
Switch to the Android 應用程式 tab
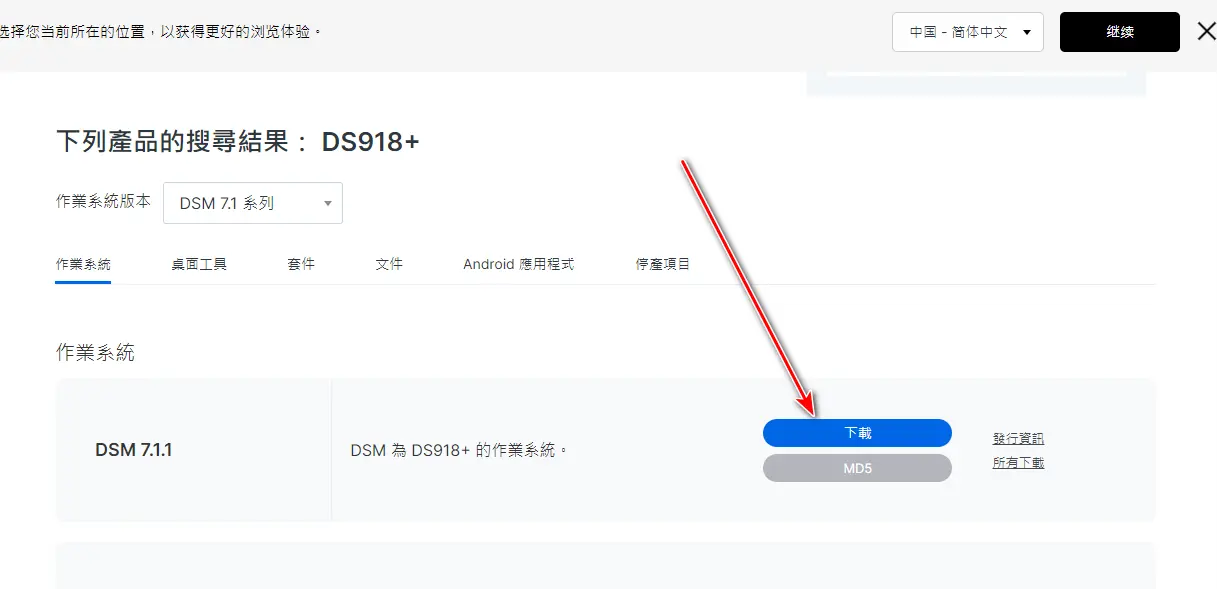click(x=518, y=264)
